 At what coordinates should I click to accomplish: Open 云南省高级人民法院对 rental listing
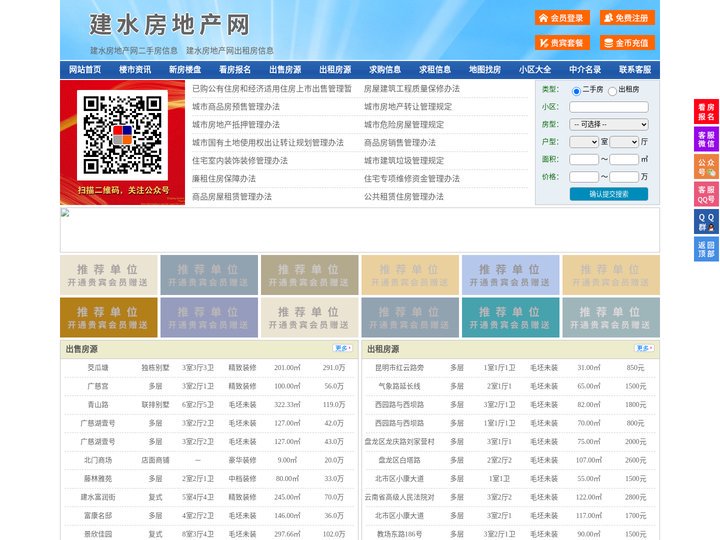click(399, 497)
